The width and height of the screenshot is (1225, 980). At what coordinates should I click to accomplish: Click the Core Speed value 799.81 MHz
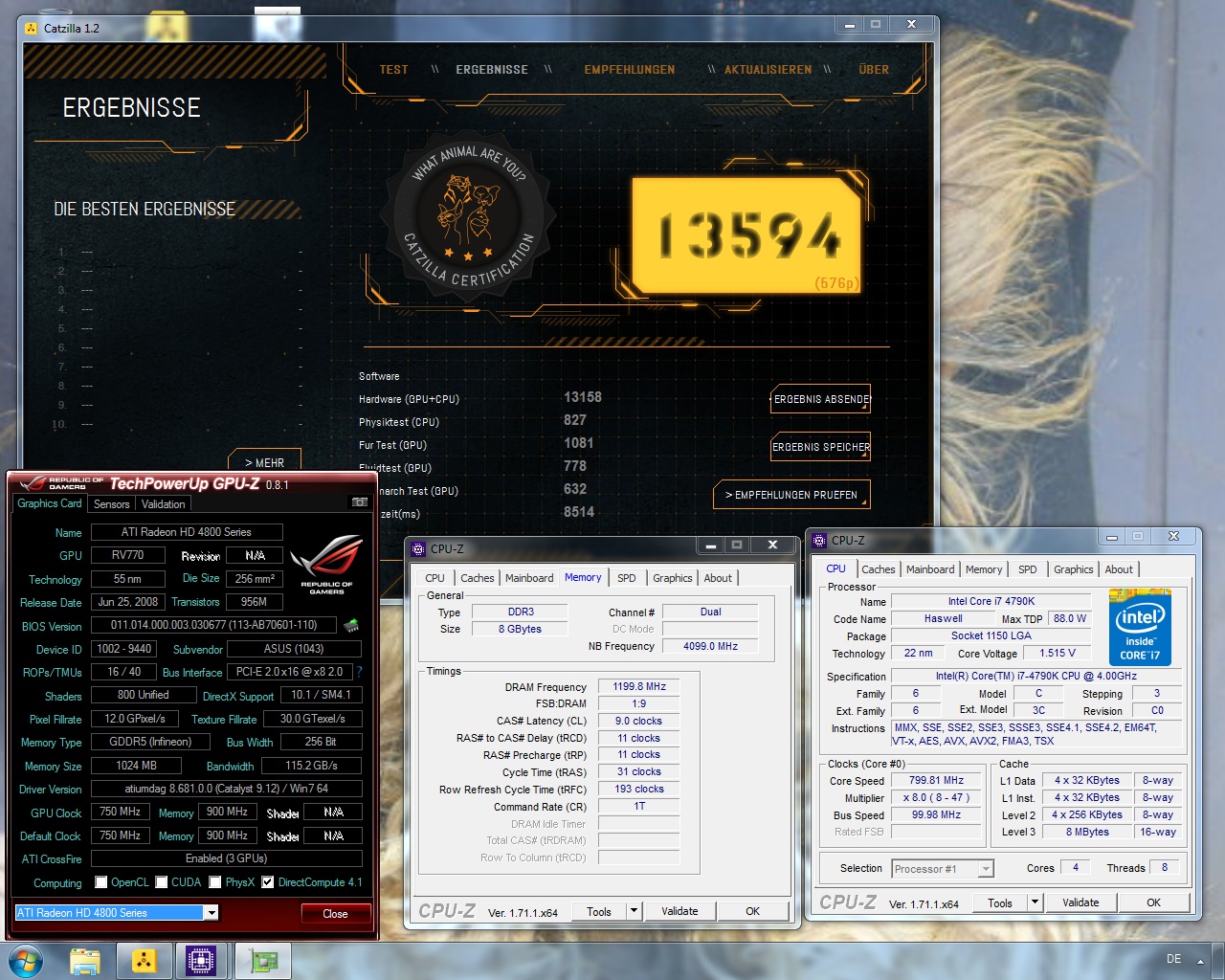[x=936, y=780]
